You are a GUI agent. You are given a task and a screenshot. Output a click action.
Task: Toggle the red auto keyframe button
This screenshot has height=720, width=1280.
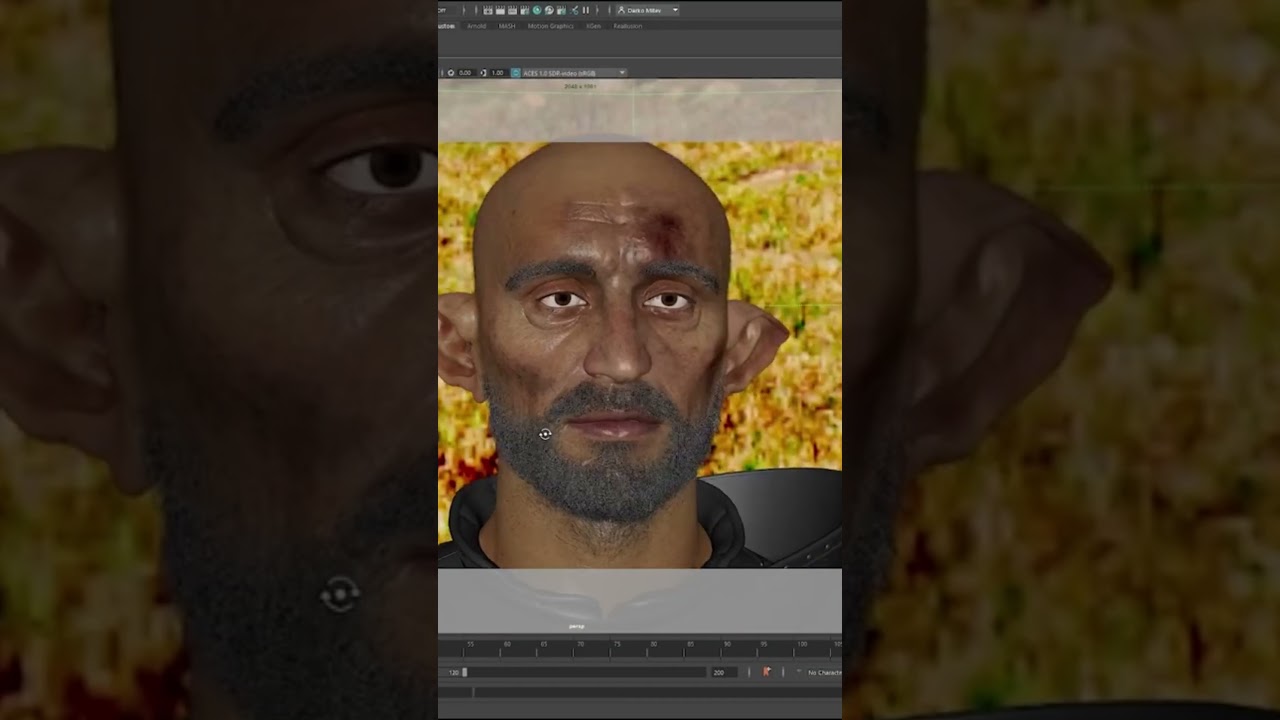pyautogui.click(x=767, y=672)
